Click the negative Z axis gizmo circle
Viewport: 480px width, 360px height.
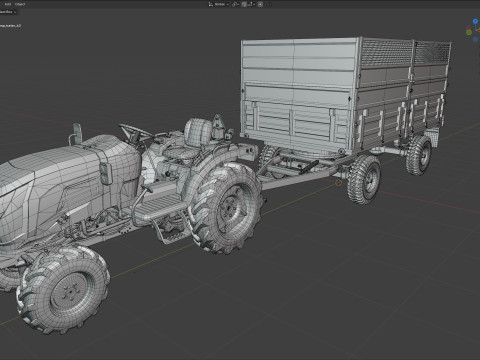[475, 39]
